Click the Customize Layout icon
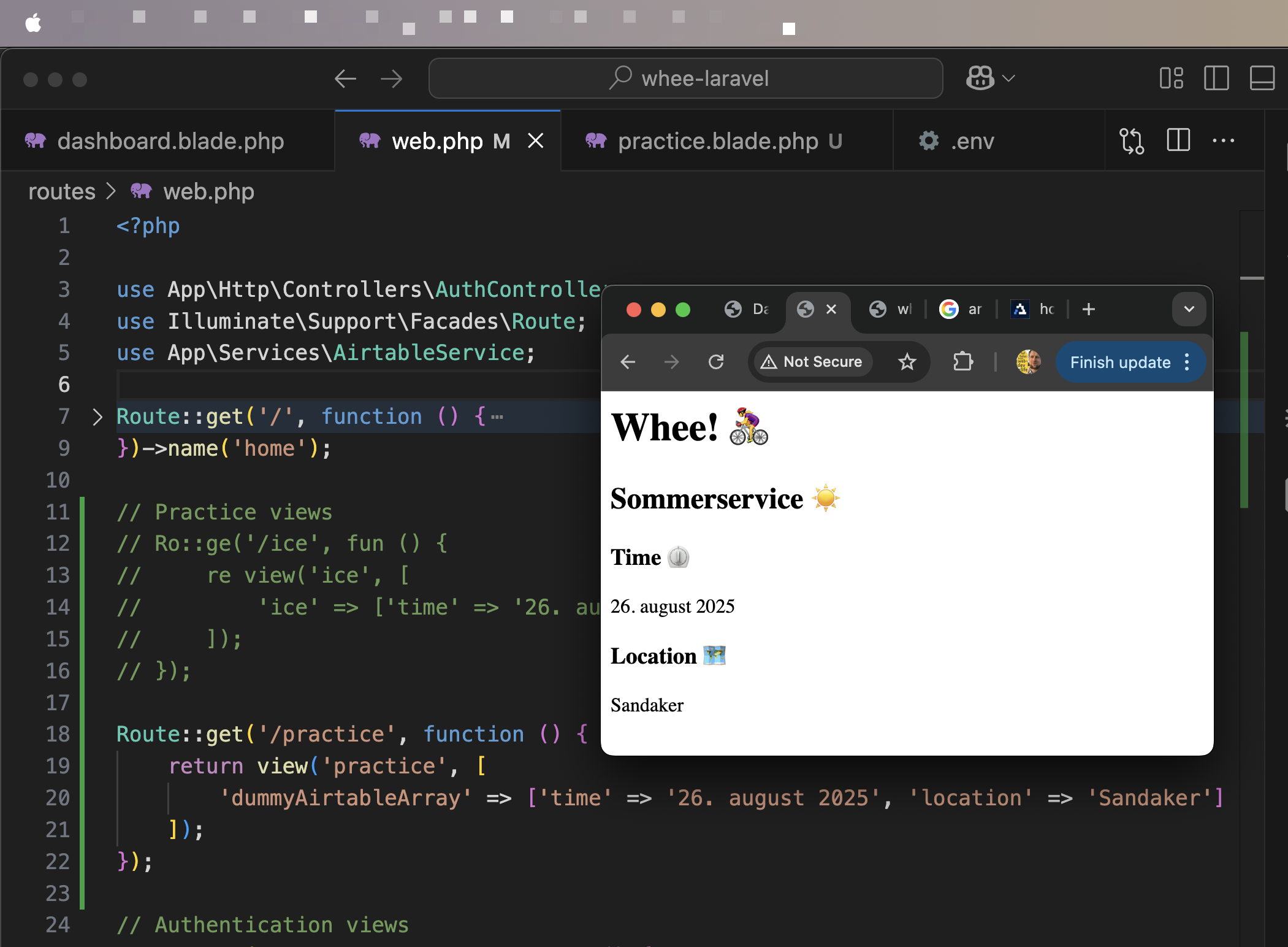The height and width of the screenshot is (947, 1288). pyautogui.click(x=1171, y=79)
